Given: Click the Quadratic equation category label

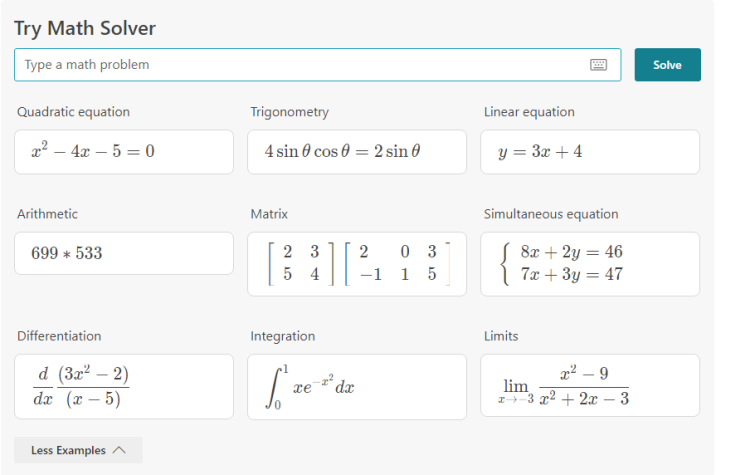Looking at the screenshot, I should pyautogui.click(x=73, y=112).
